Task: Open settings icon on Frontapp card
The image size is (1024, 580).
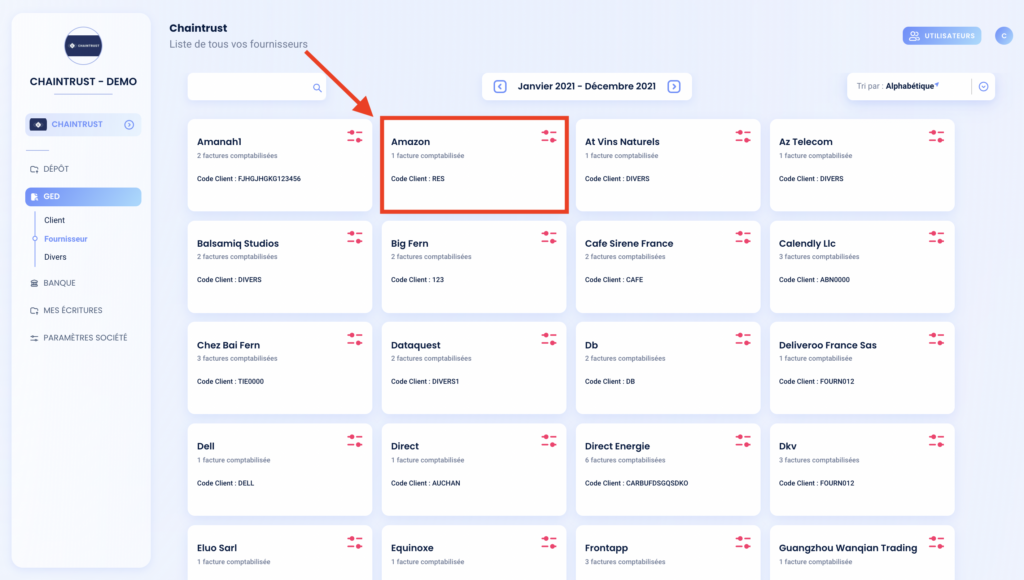Action: 743,543
